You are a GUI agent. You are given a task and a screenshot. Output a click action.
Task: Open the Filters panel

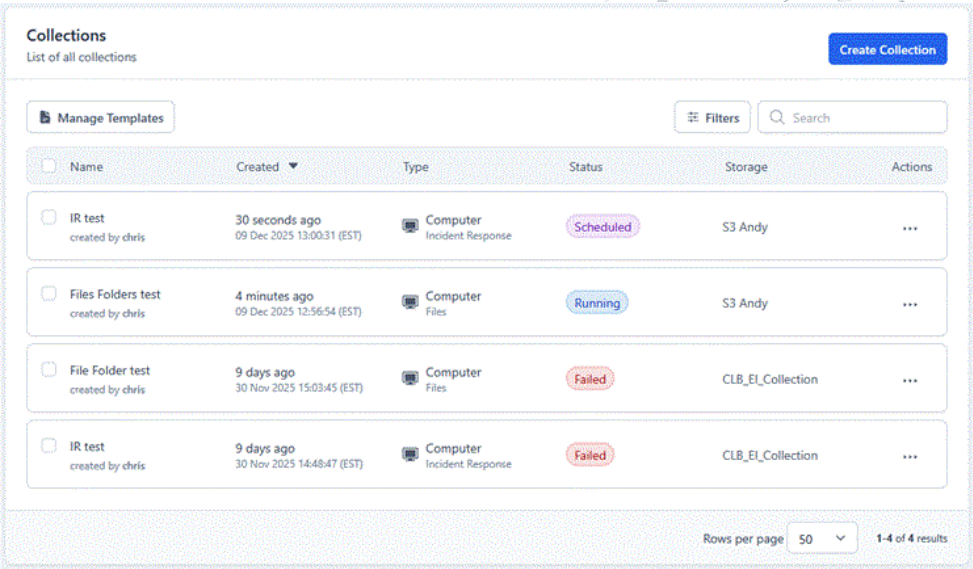click(712, 118)
